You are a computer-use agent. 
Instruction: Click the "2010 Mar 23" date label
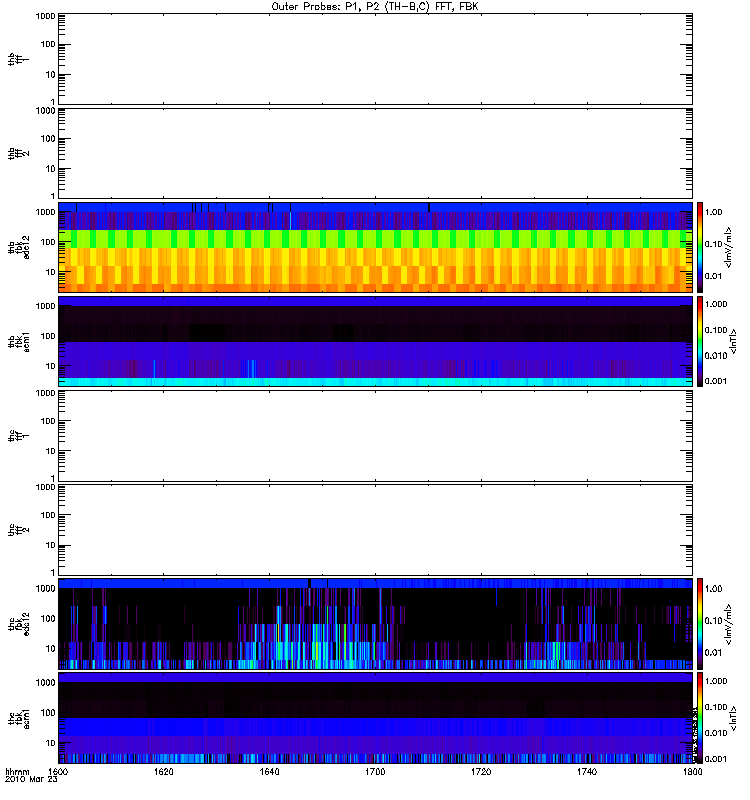[x=31, y=779]
